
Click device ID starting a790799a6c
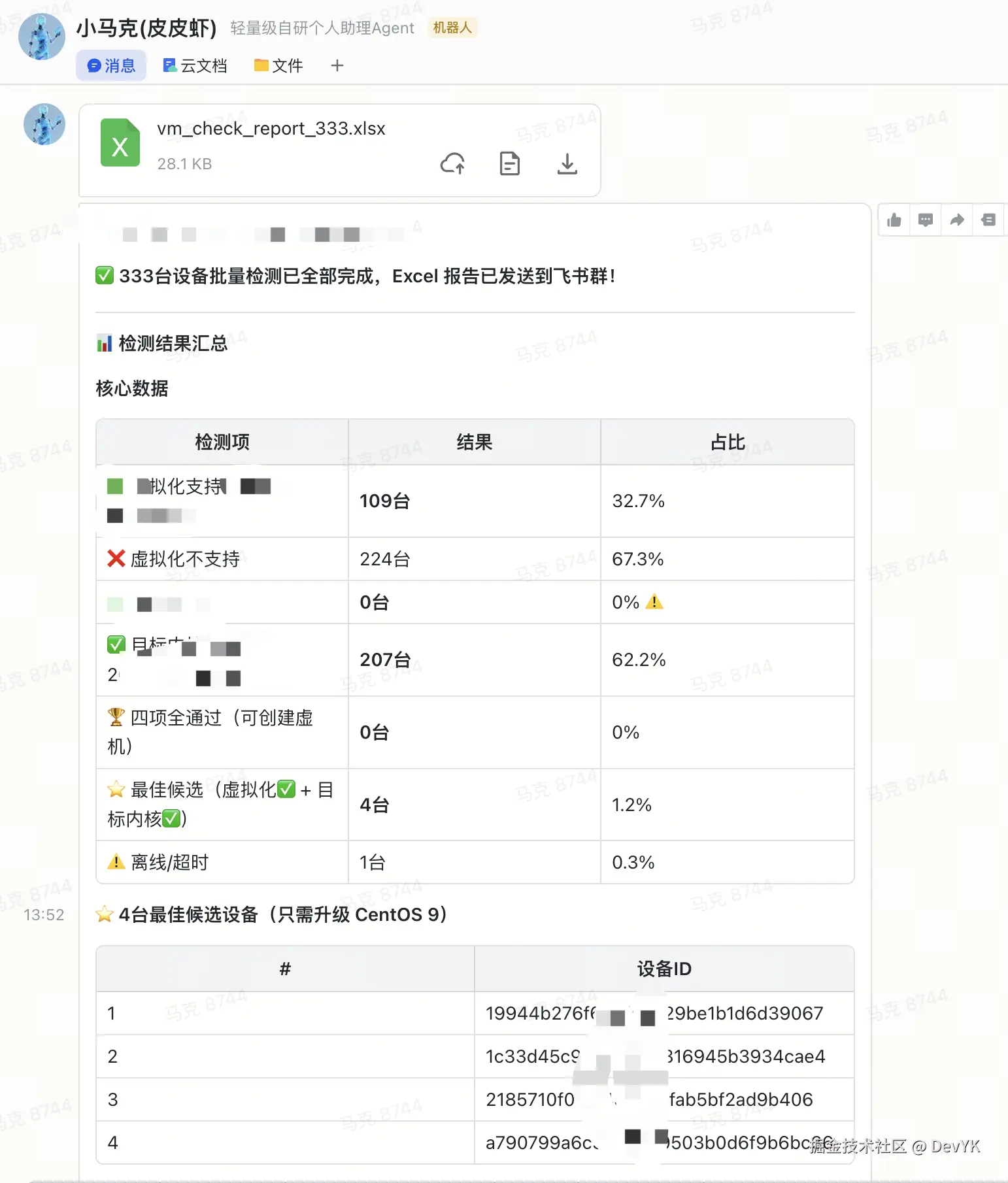[x=660, y=1142]
